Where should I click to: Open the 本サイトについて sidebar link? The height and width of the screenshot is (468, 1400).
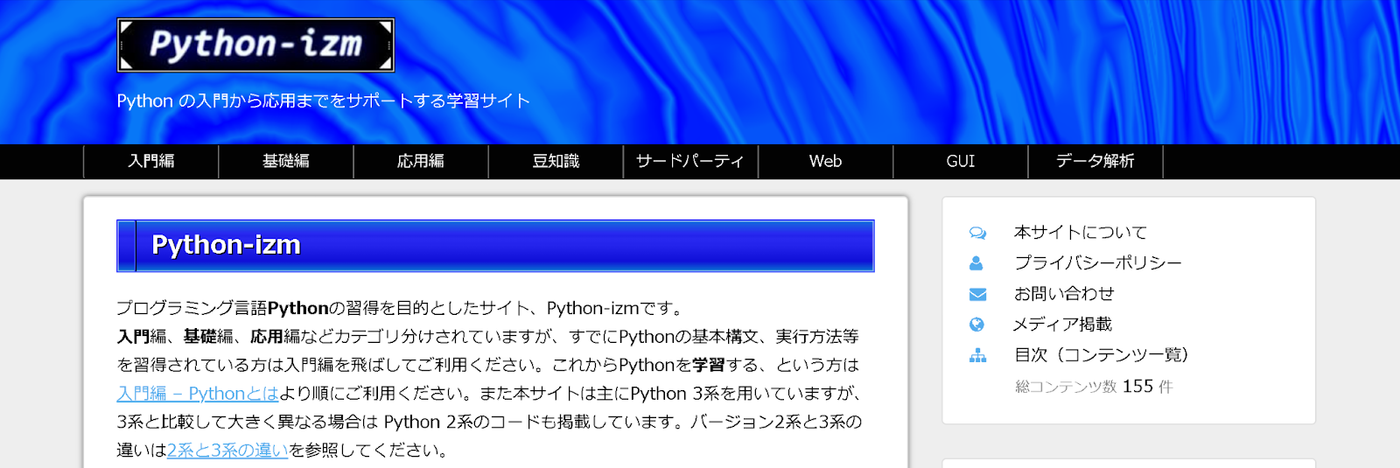pos(1080,232)
